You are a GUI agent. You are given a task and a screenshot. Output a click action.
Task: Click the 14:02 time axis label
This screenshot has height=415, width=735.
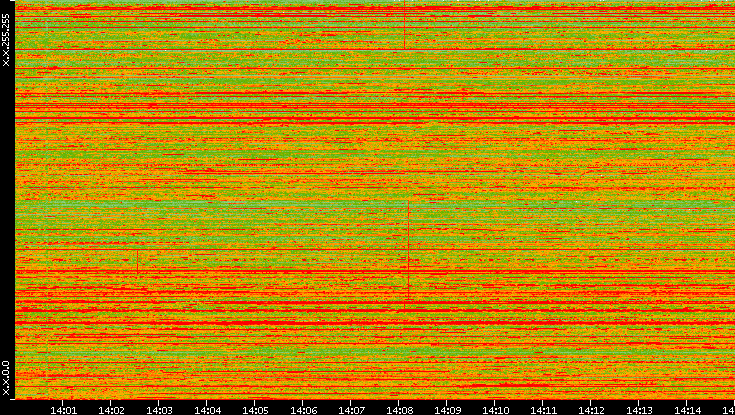point(111,410)
